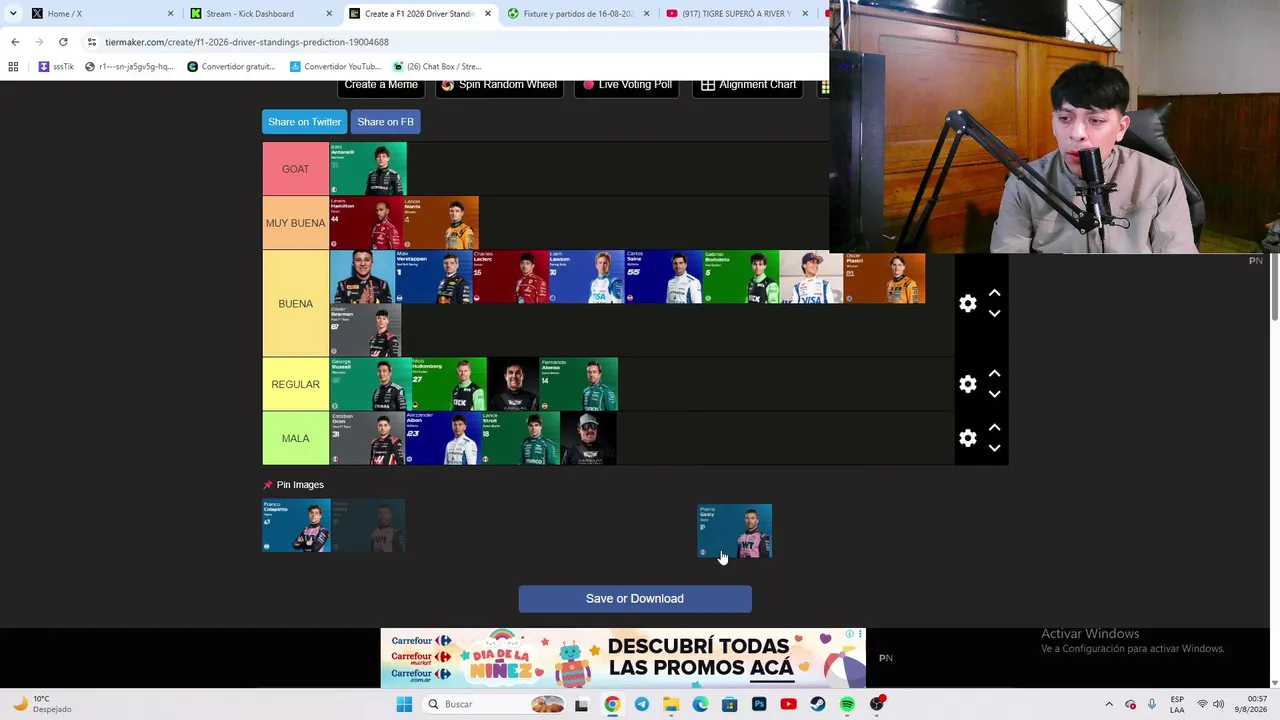Close the Home / X tab

[x=170, y=14]
